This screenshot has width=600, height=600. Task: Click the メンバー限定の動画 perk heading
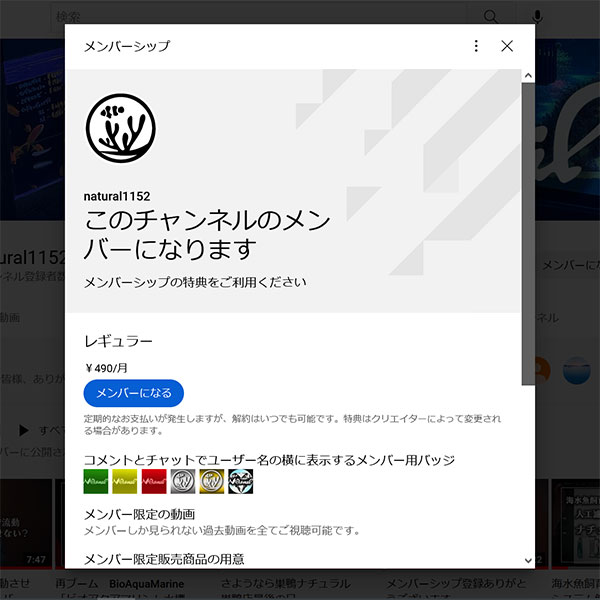click(x=139, y=514)
